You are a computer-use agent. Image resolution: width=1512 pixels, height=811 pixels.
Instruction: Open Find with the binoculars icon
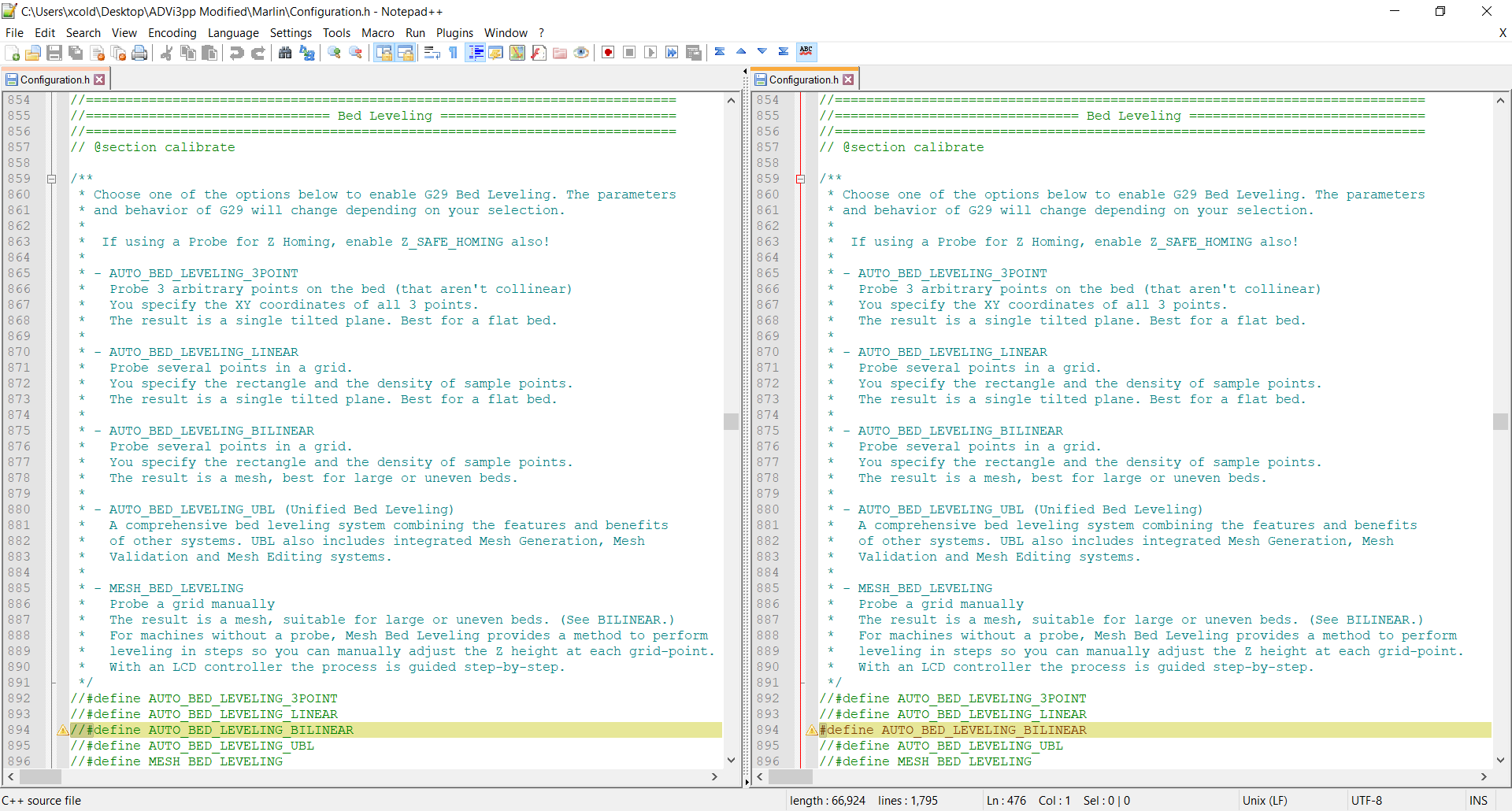[285, 53]
